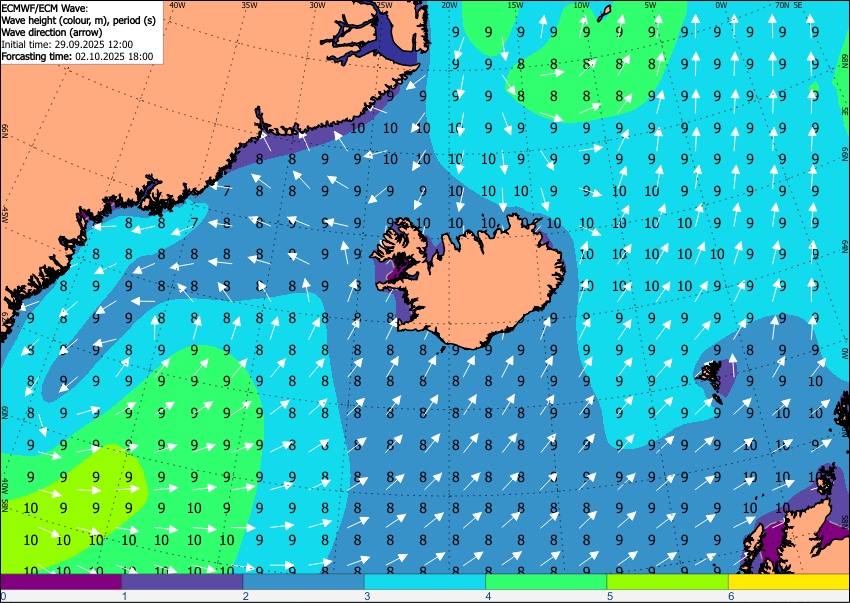The width and height of the screenshot is (850, 603).
Task: Click the yellow above-6 m legend swatch
Action: pos(789,582)
